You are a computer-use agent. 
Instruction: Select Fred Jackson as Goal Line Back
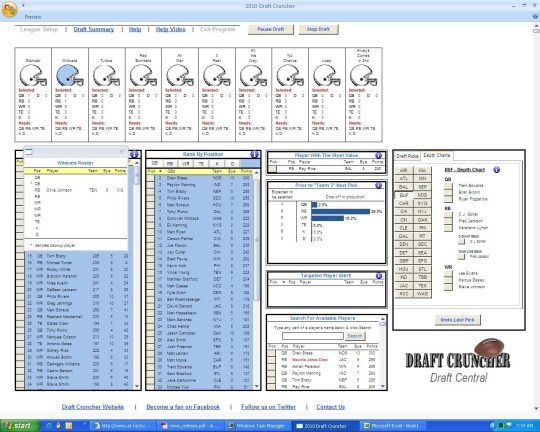click(x=461, y=257)
